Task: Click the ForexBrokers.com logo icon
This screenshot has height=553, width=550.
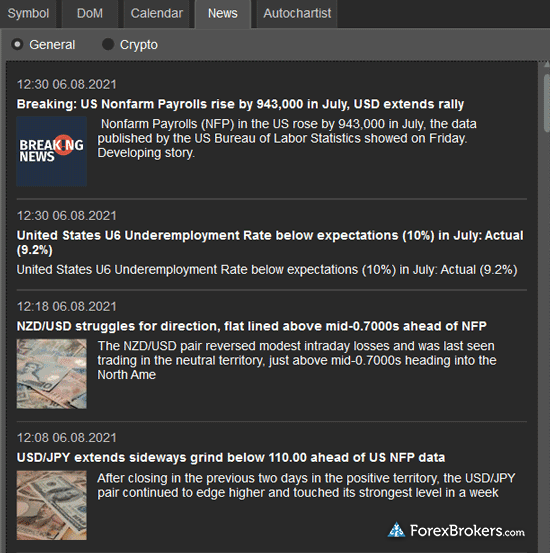Action: click(x=397, y=530)
